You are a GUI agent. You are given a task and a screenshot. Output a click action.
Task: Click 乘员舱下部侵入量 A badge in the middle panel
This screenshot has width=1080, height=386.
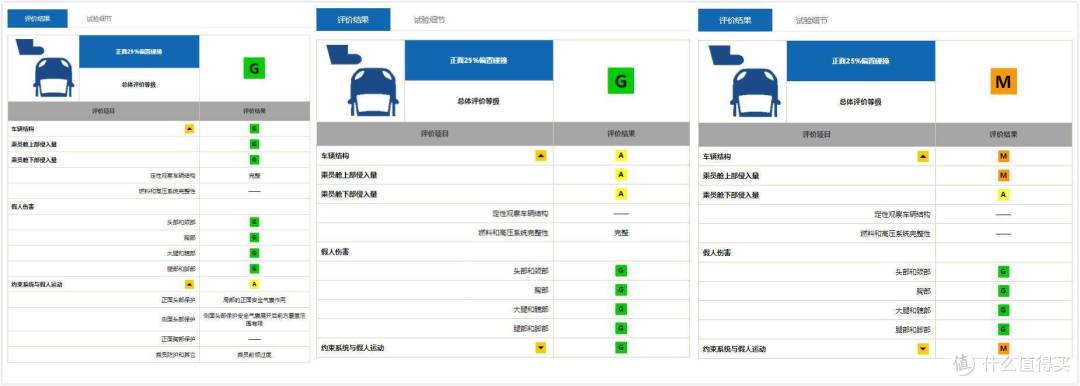point(621,194)
